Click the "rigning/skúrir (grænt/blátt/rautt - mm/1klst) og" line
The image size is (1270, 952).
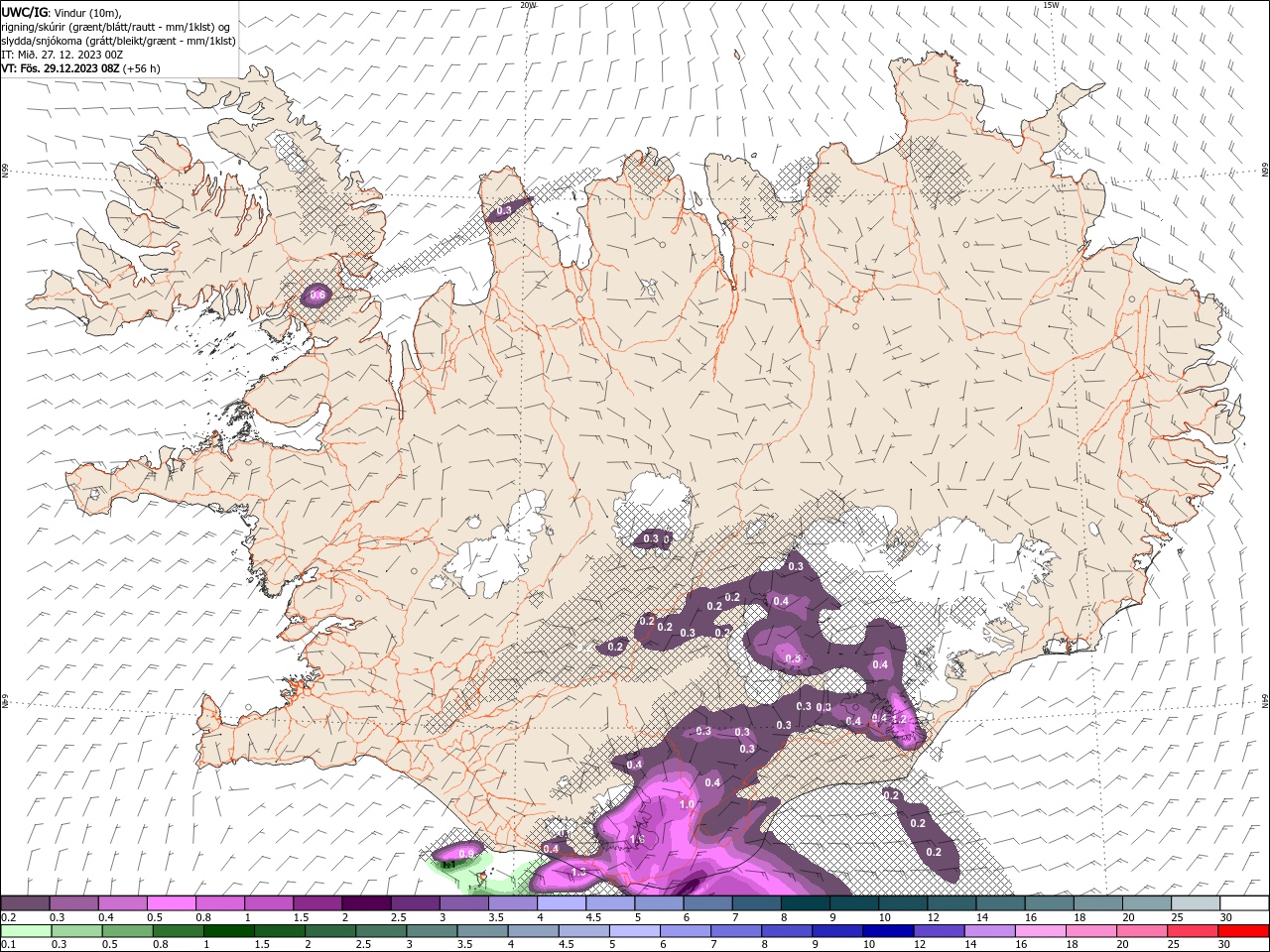[116, 26]
